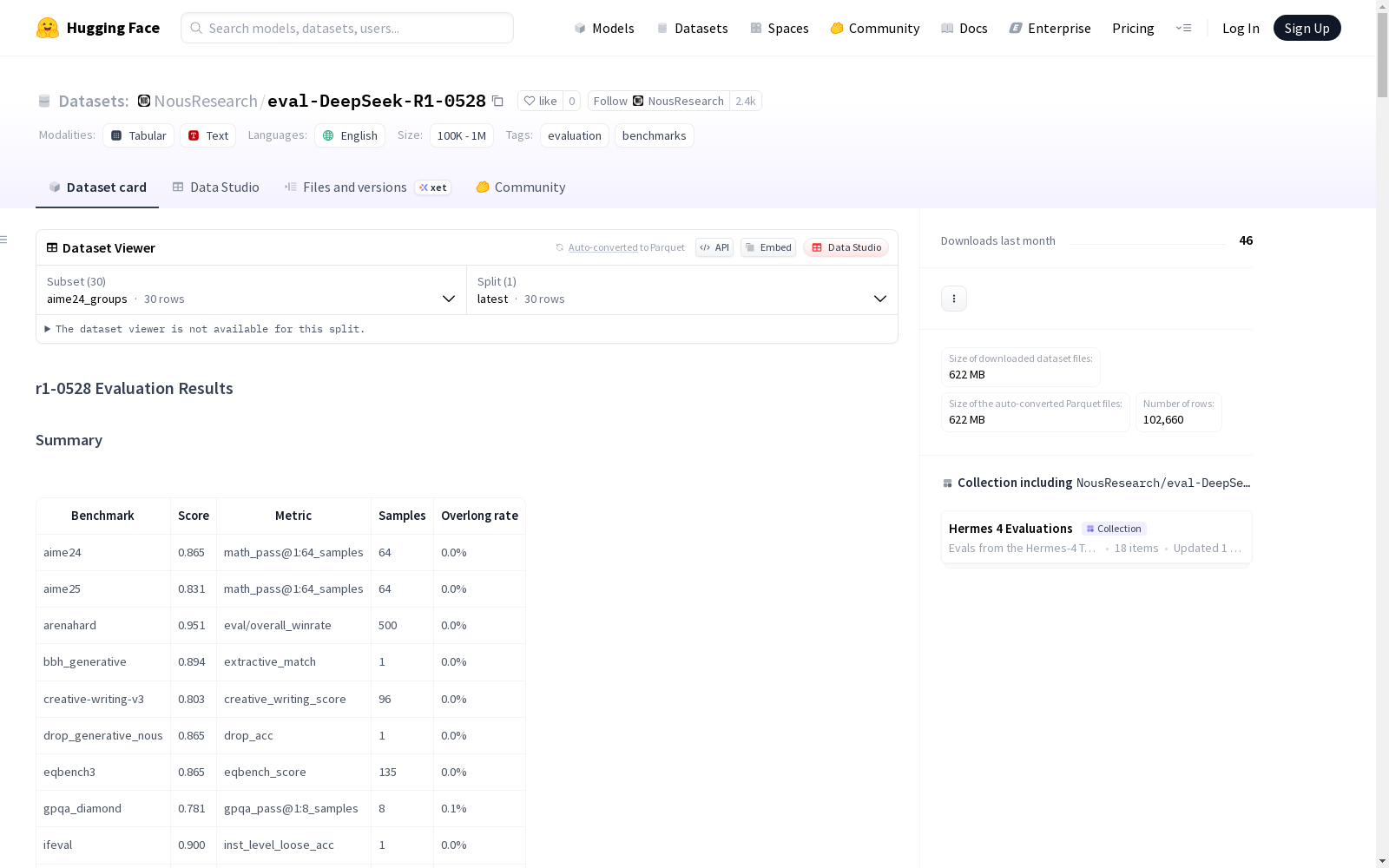Filter by the Text modality tag
Screen dimensions: 1389x868
click(x=208, y=135)
